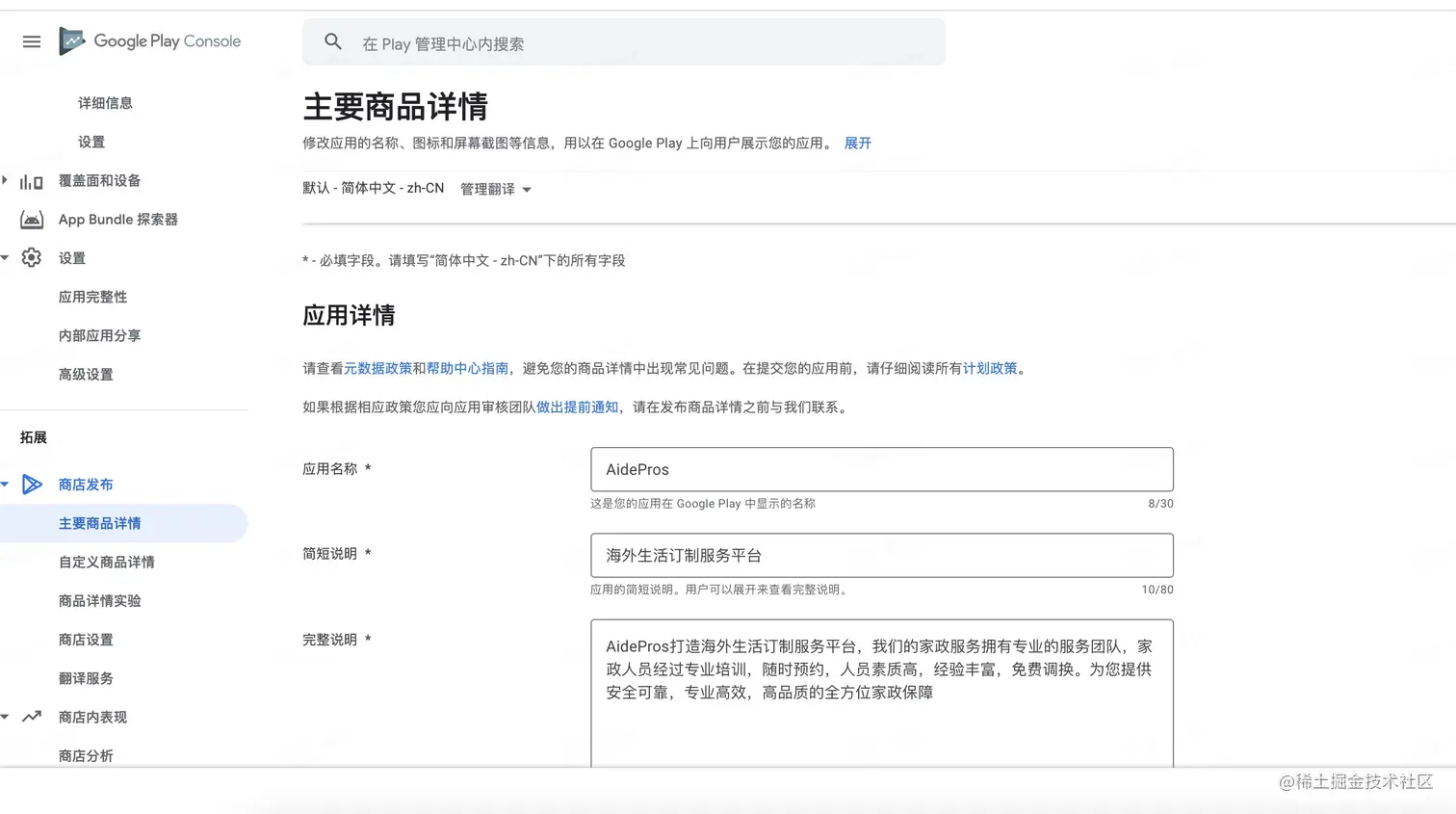Image resolution: width=1456 pixels, height=814 pixels.
Task: Click the 10/80 character counter
Action: [1157, 590]
